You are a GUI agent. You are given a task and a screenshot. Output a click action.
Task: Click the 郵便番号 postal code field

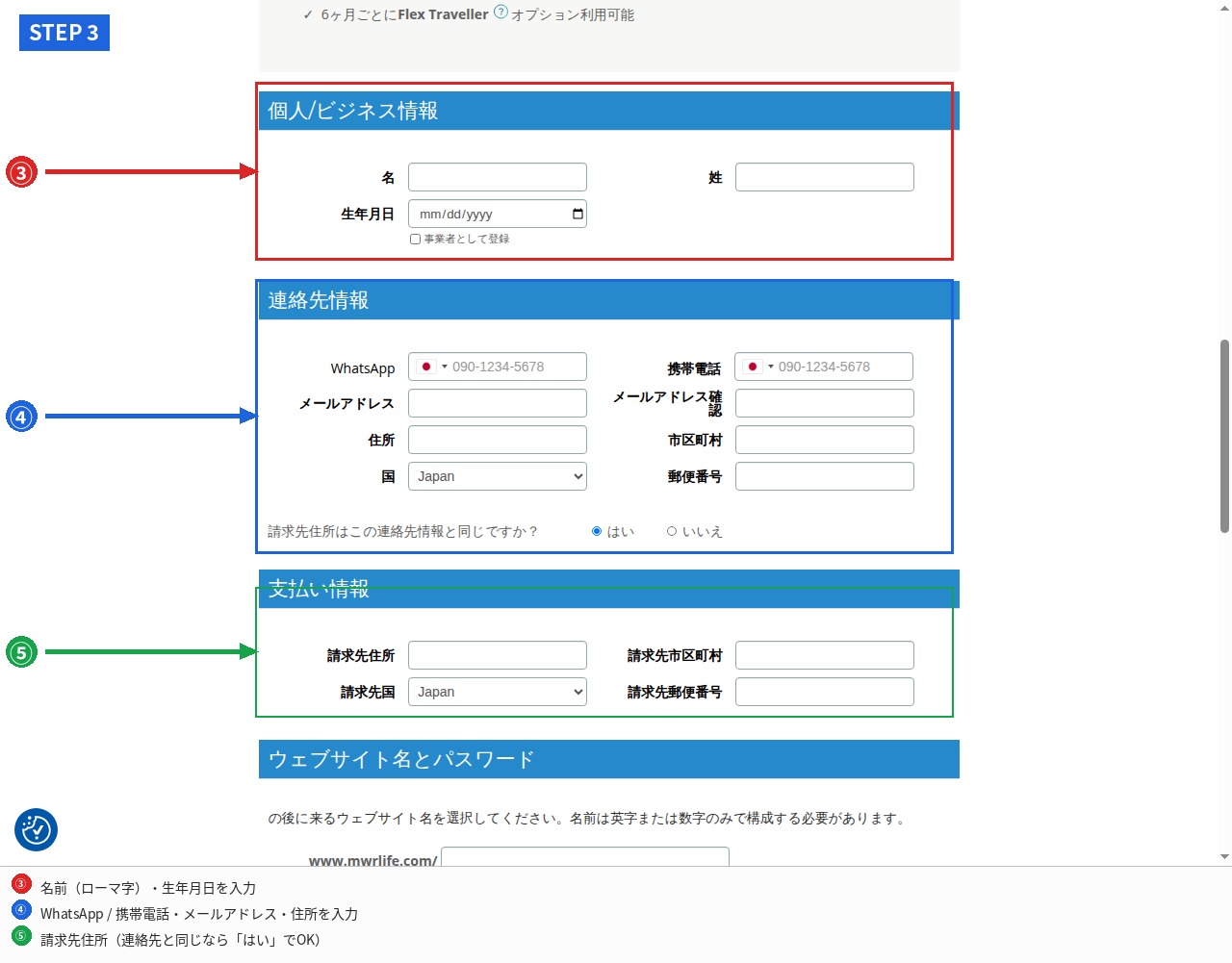click(x=825, y=476)
